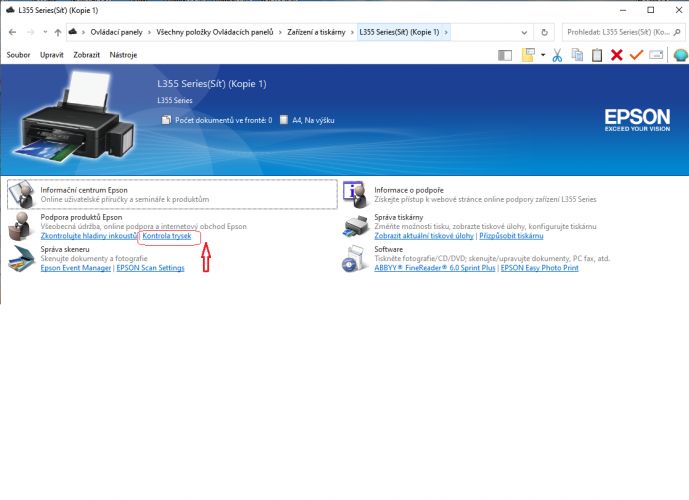Click the Informace o podpoře icon
The width and height of the screenshot is (689, 500).
click(x=355, y=194)
